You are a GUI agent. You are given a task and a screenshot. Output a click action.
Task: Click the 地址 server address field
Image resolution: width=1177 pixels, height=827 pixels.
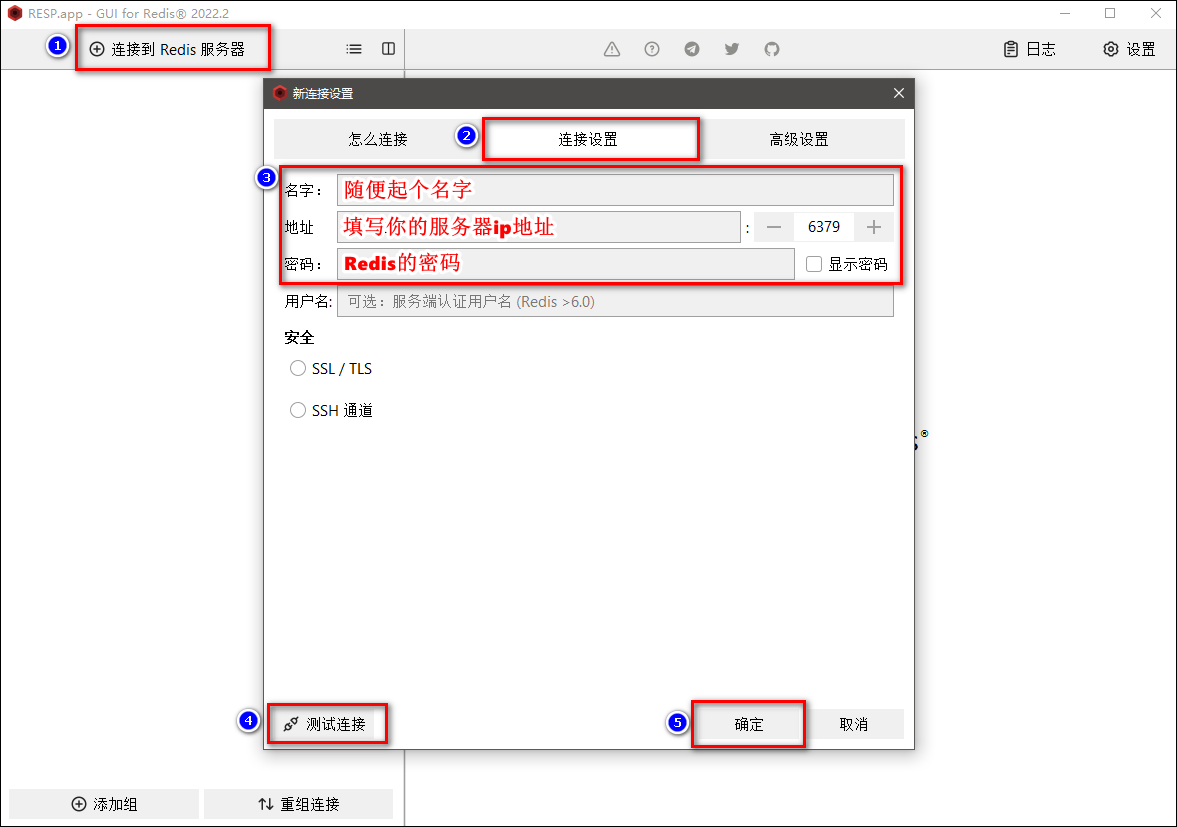click(x=538, y=227)
